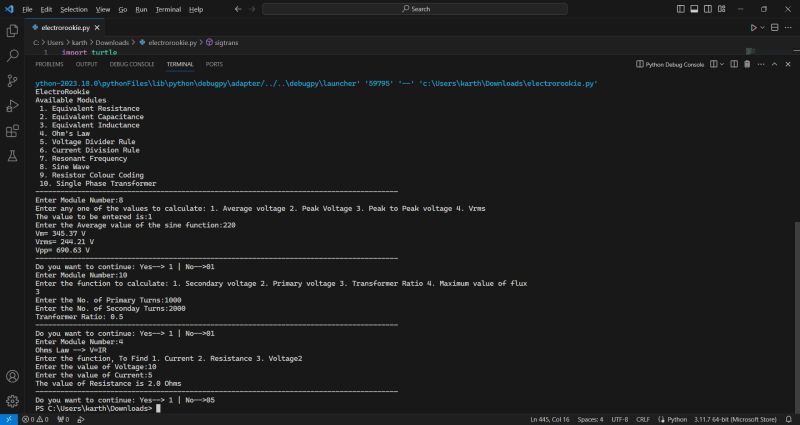Open the Go menu
This screenshot has height=425, width=800.
tap(122, 9)
